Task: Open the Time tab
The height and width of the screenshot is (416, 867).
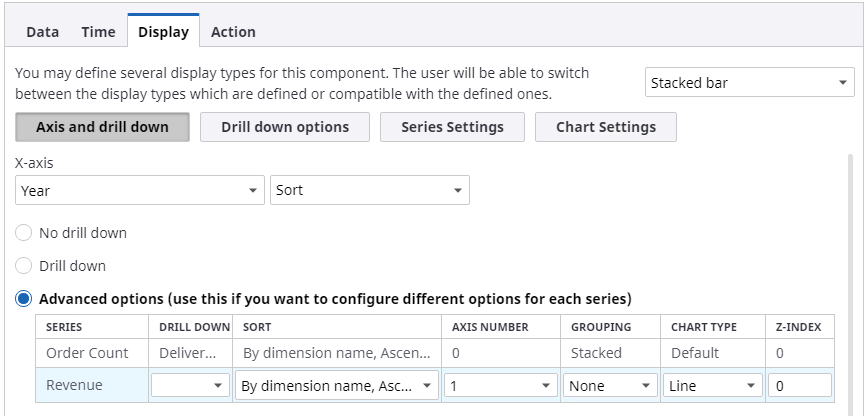Action: click(98, 32)
